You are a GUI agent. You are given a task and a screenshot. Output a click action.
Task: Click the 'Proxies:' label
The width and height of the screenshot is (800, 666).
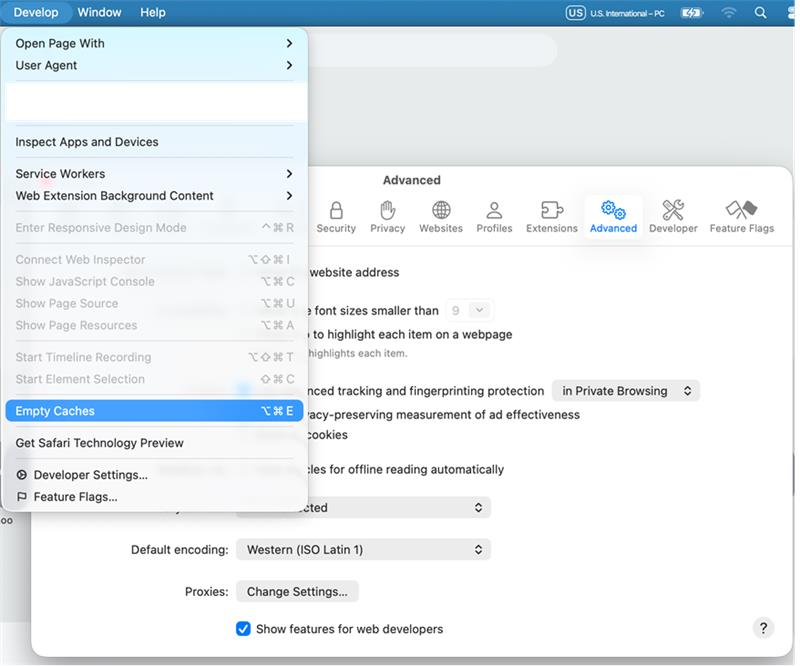tap(207, 591)
